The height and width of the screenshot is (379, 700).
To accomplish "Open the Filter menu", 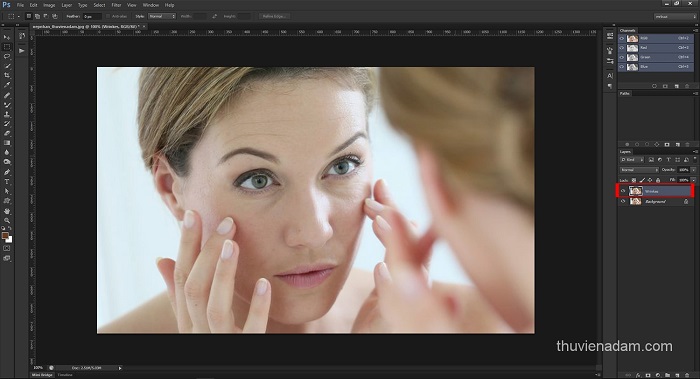I will (116, 5).
